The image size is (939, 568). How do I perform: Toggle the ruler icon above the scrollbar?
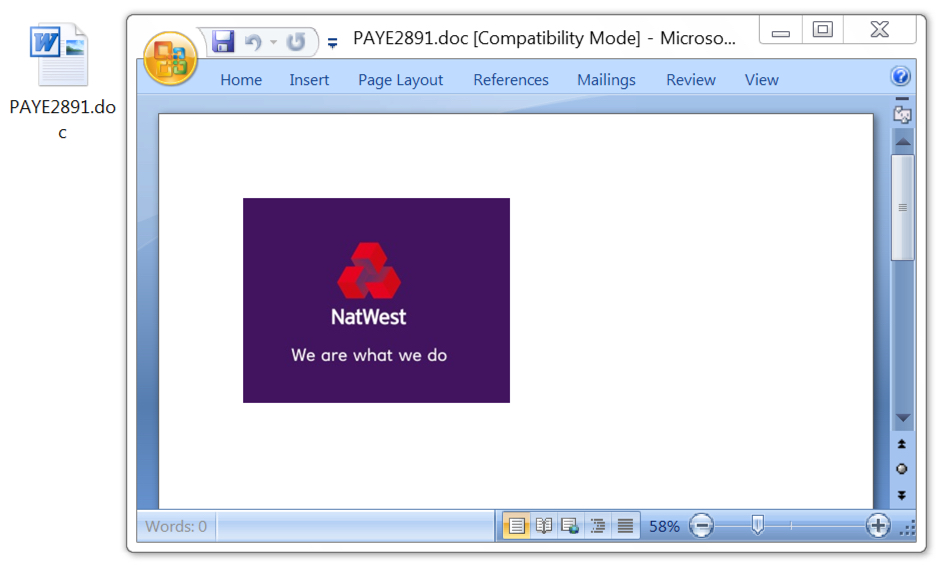click(x=902, y=113)
